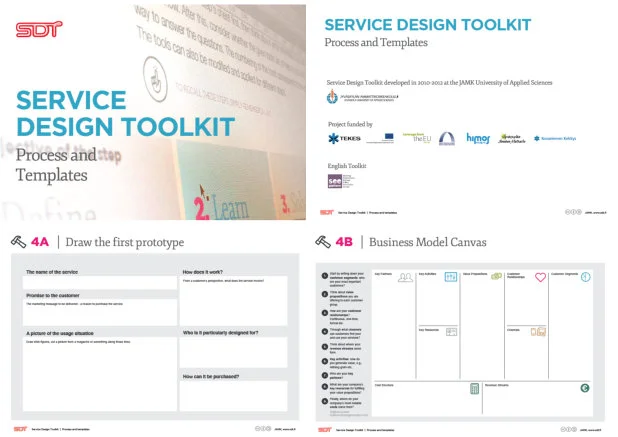Screen dimensions: 618x437
Task: Click the large cover title 'SERVICE DESIGN TOOLKIT'
Action: coord(125,113)
